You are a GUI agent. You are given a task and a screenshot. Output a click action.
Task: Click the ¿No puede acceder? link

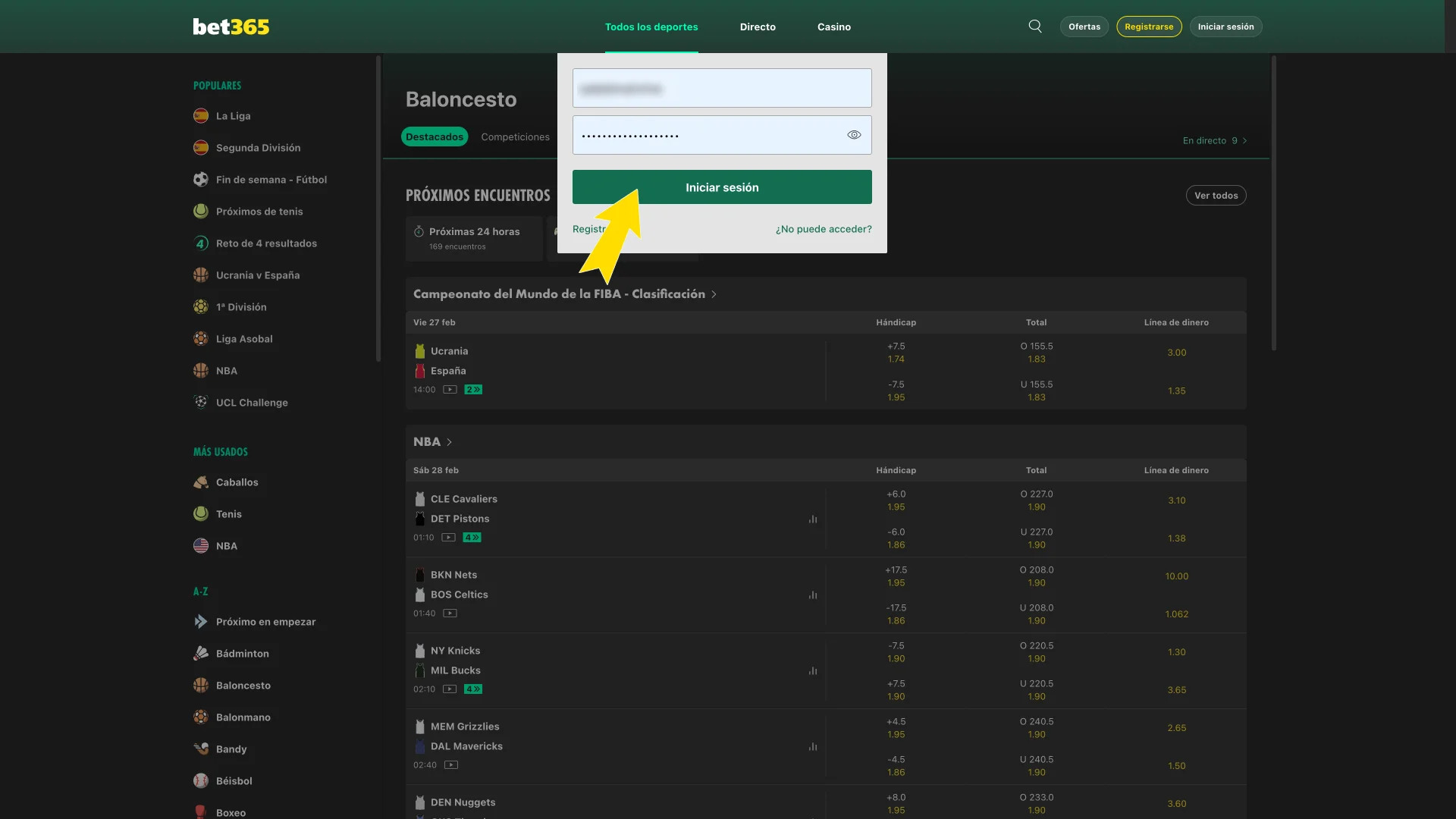[x=824, y=228]
